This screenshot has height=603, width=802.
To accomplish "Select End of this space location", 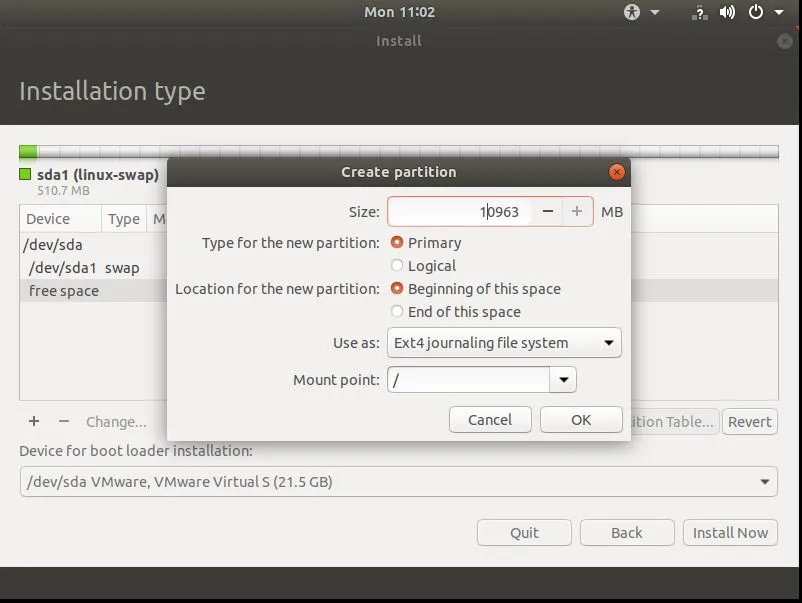I will tap(397, 311).
